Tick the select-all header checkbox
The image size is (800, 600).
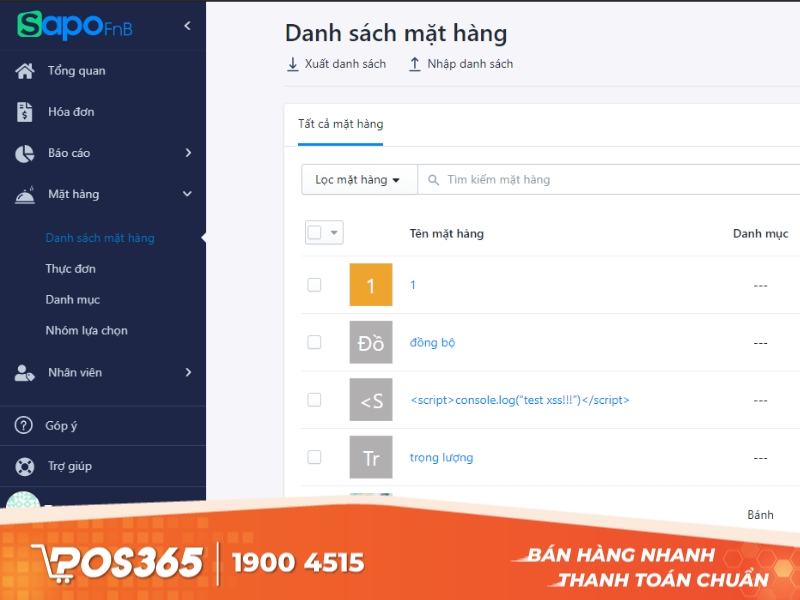point(315,232)
